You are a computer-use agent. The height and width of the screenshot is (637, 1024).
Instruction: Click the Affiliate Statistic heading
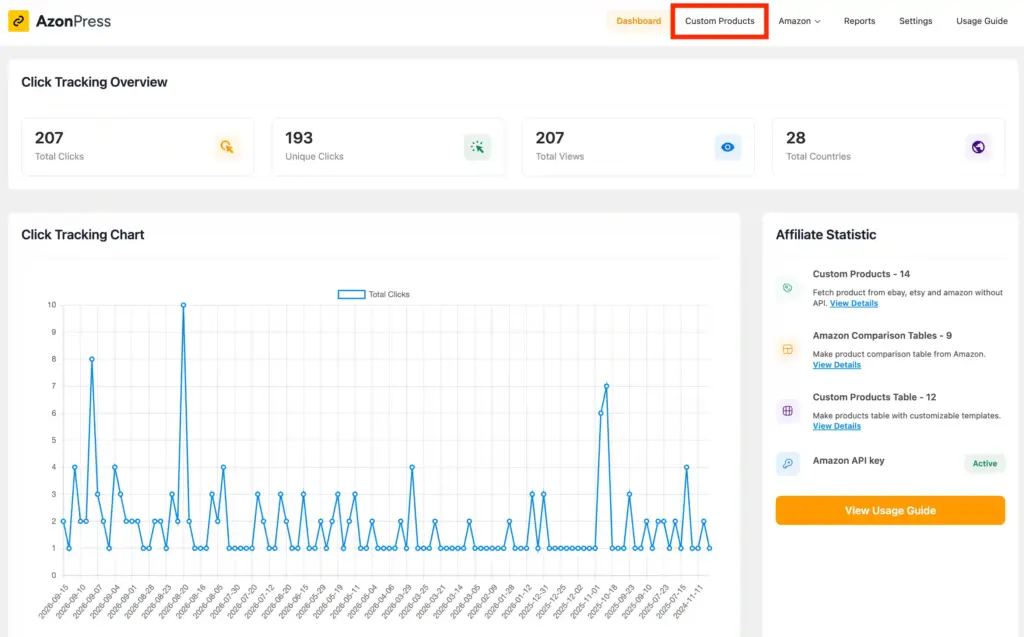(x=825, y=235)
